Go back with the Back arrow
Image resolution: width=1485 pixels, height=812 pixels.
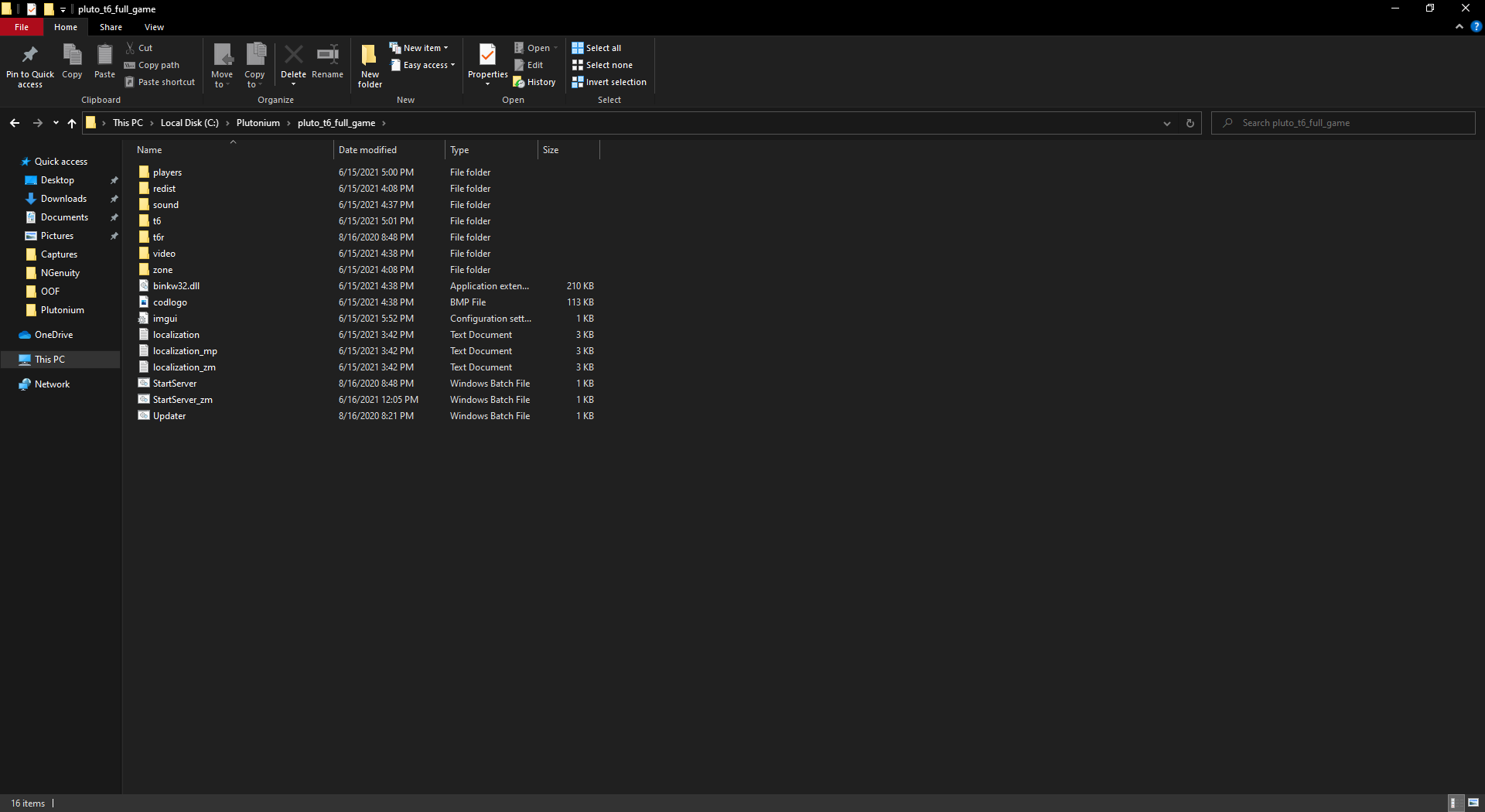pyautogui.click(x=15, y=123)
